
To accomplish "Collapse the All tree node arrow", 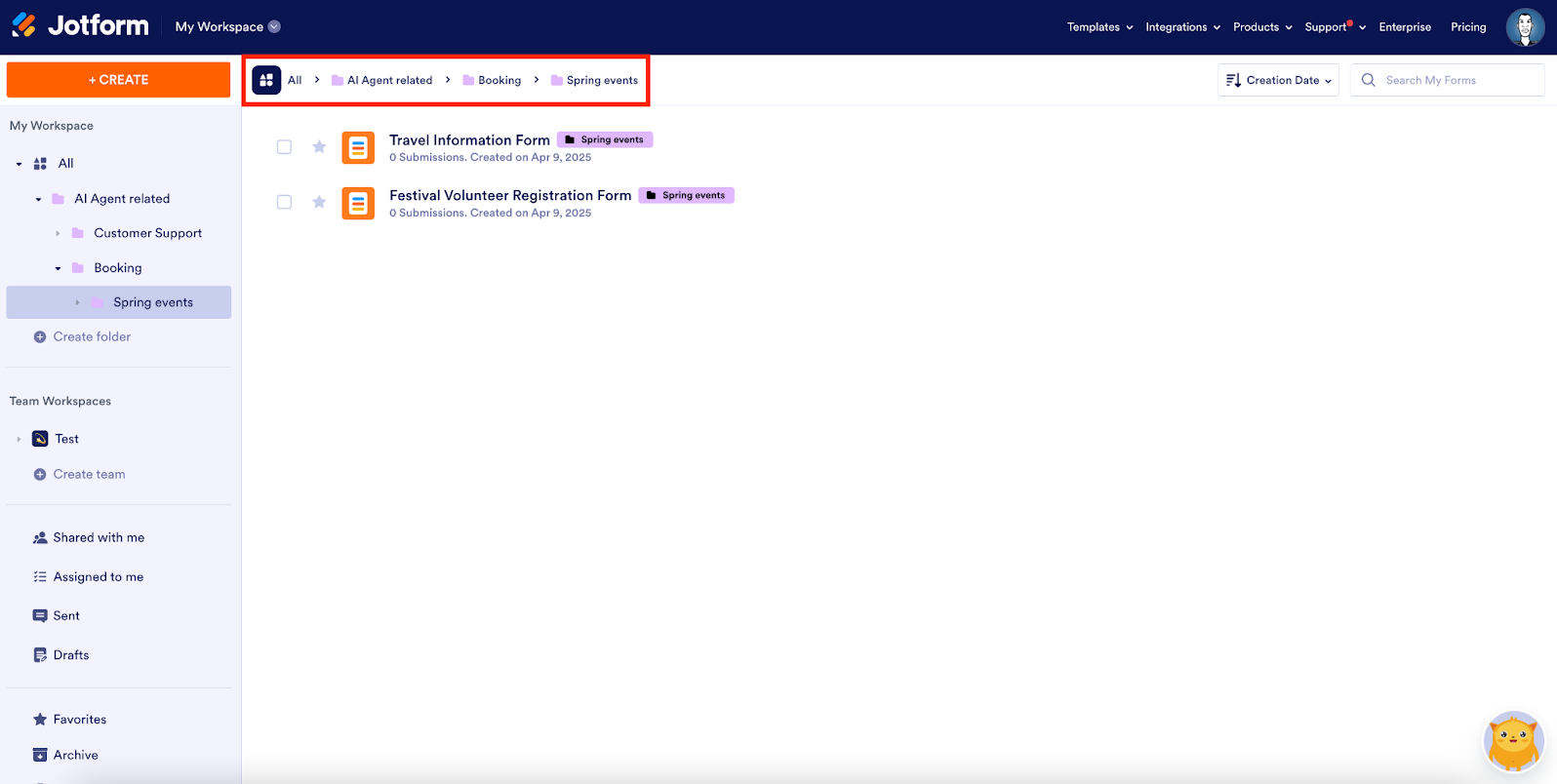I will pos(19,164).
